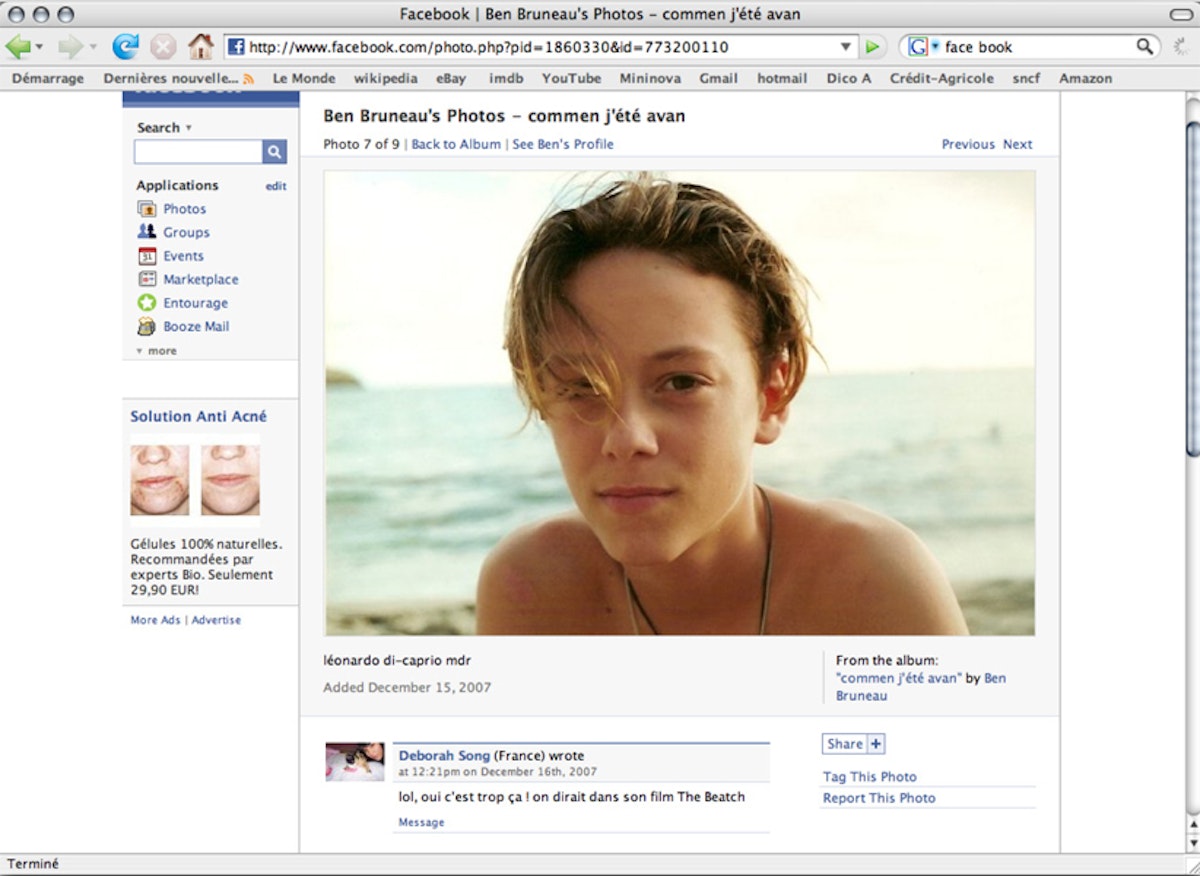Screen dimensions: 1200x876
Task: Open the Marketplace icon in the sidebar
Action: coord(147,279)
